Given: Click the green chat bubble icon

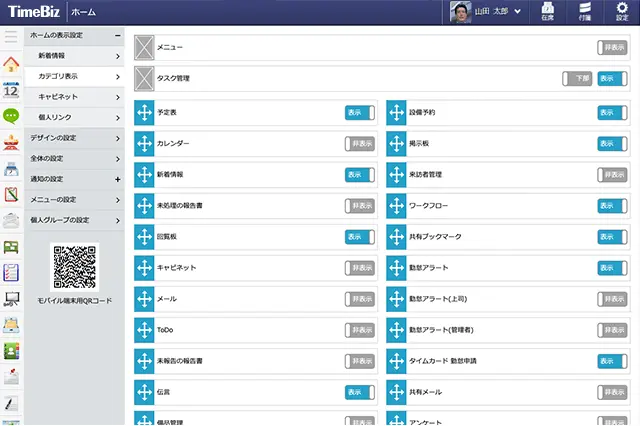Looking at the screenshot, I should pos(12,116).
